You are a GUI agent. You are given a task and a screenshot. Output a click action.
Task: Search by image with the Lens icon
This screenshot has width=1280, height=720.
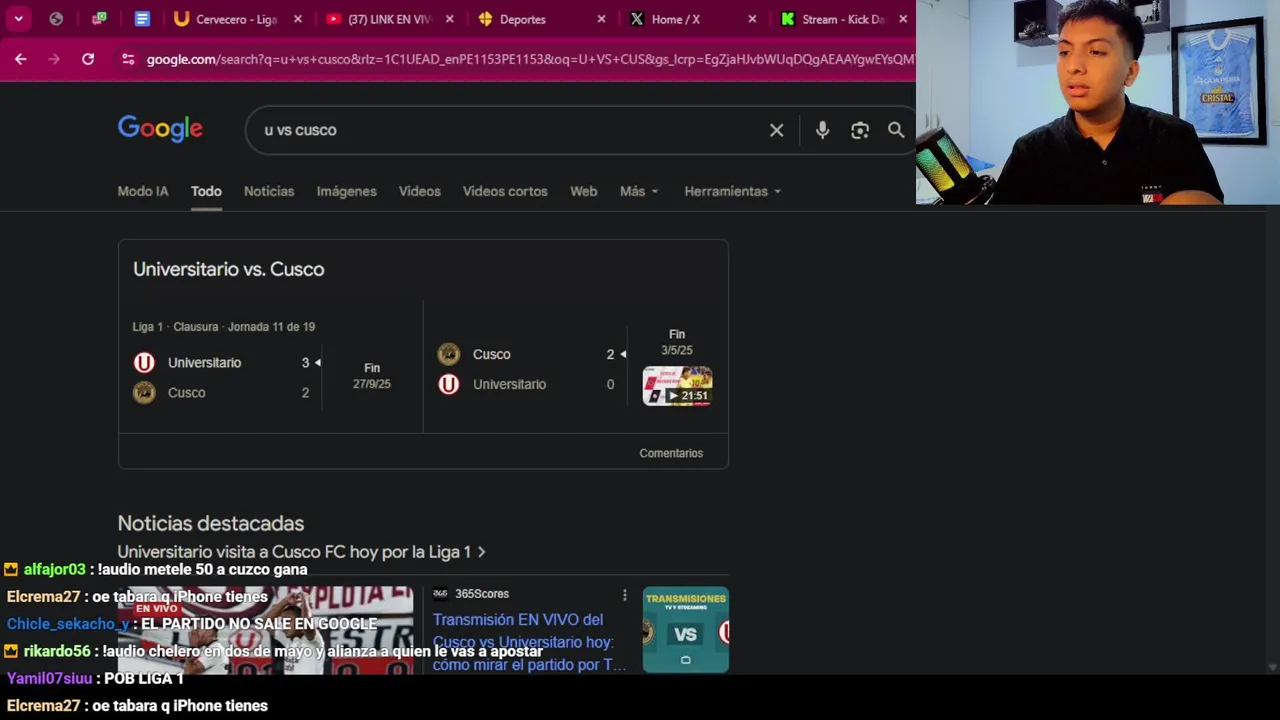coord(860,130)
